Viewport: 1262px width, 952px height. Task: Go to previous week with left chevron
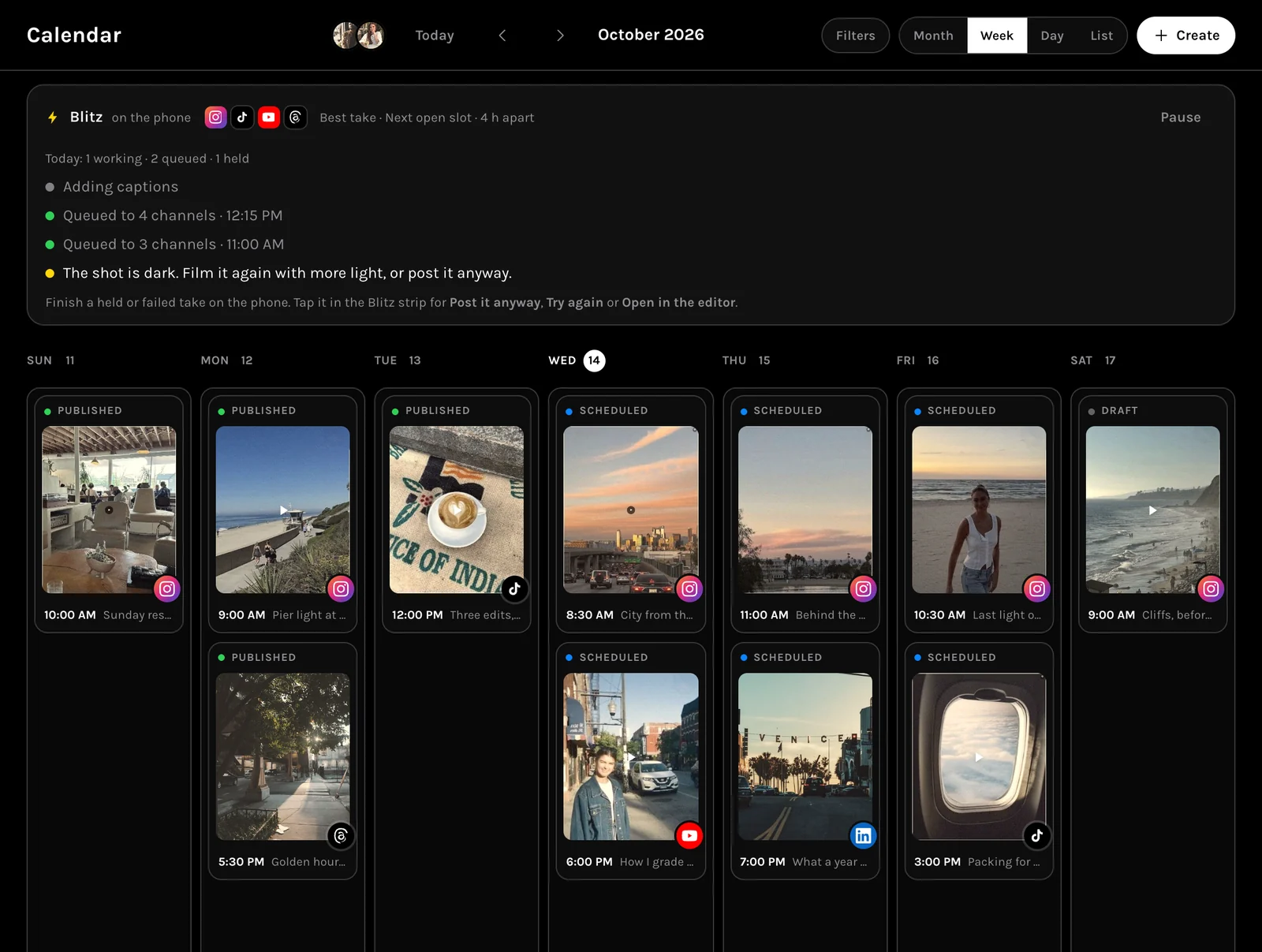click(x=502, y=35)
